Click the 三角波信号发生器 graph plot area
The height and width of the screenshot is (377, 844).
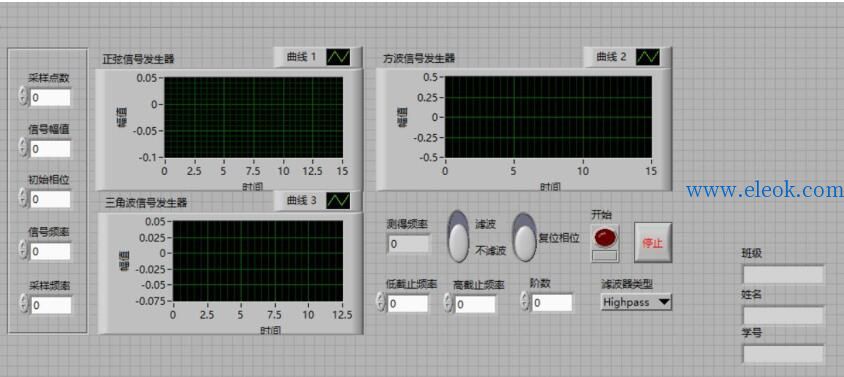coord(258,261)
